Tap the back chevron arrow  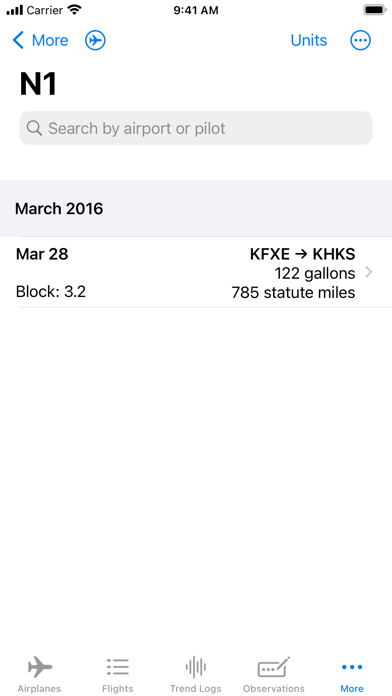click(x=18, y=40)
